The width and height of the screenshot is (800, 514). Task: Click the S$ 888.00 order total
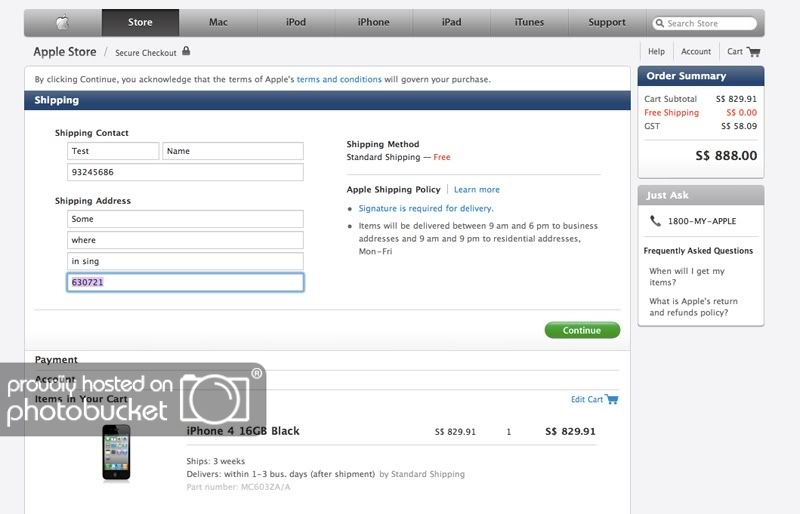tap(726, 156)
